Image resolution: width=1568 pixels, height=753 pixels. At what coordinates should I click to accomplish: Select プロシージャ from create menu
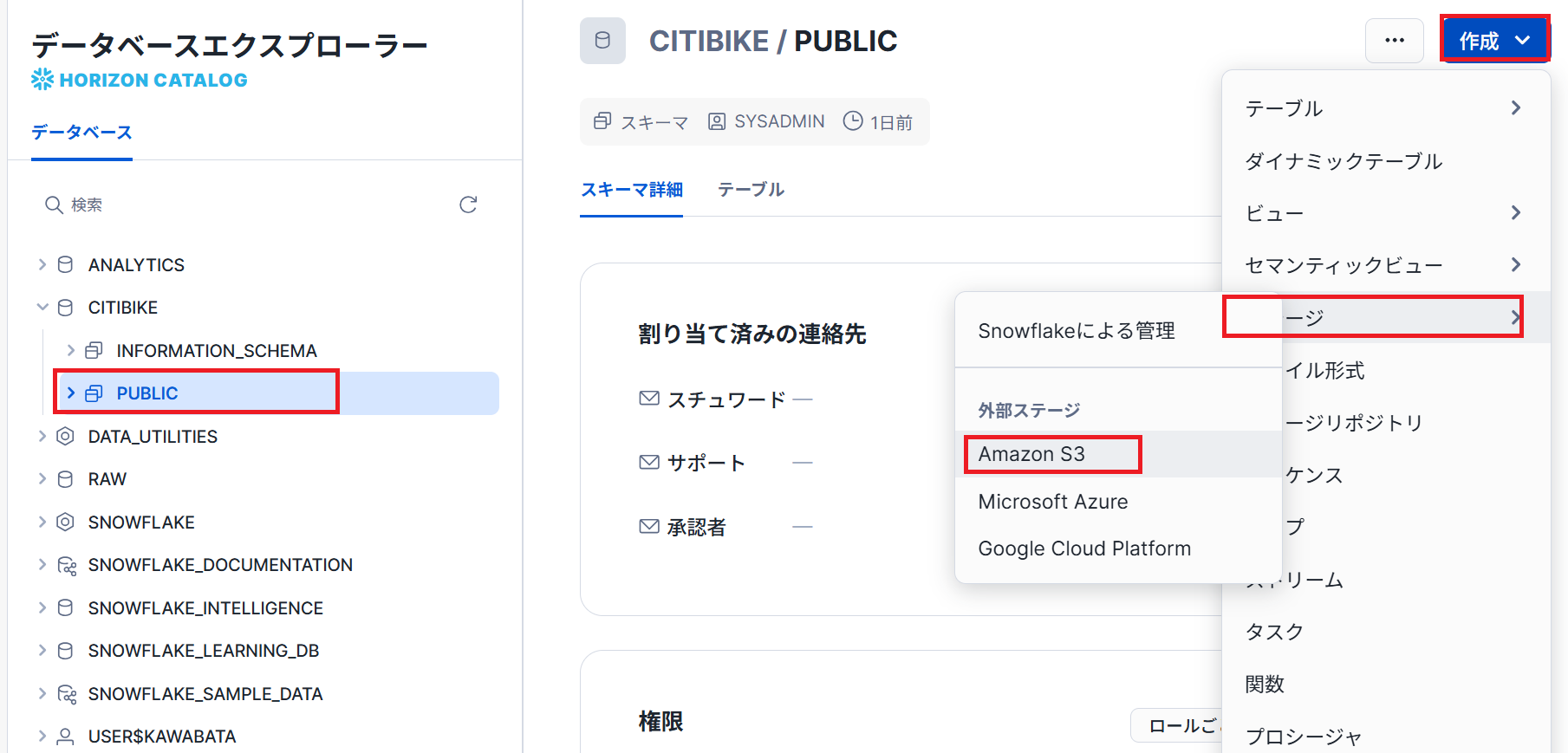pos(1386,737)
